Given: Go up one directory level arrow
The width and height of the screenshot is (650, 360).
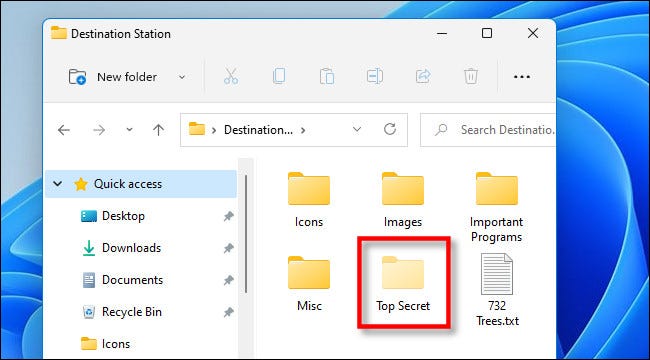Looking at the screenshot, I should (158, 130).
